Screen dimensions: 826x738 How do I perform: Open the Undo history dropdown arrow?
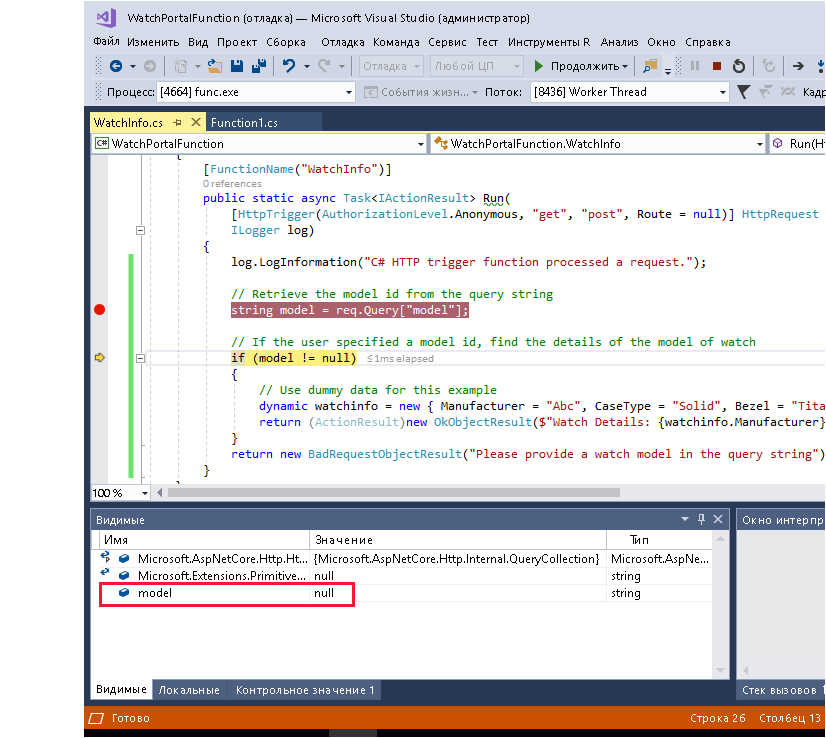(307, 66)
